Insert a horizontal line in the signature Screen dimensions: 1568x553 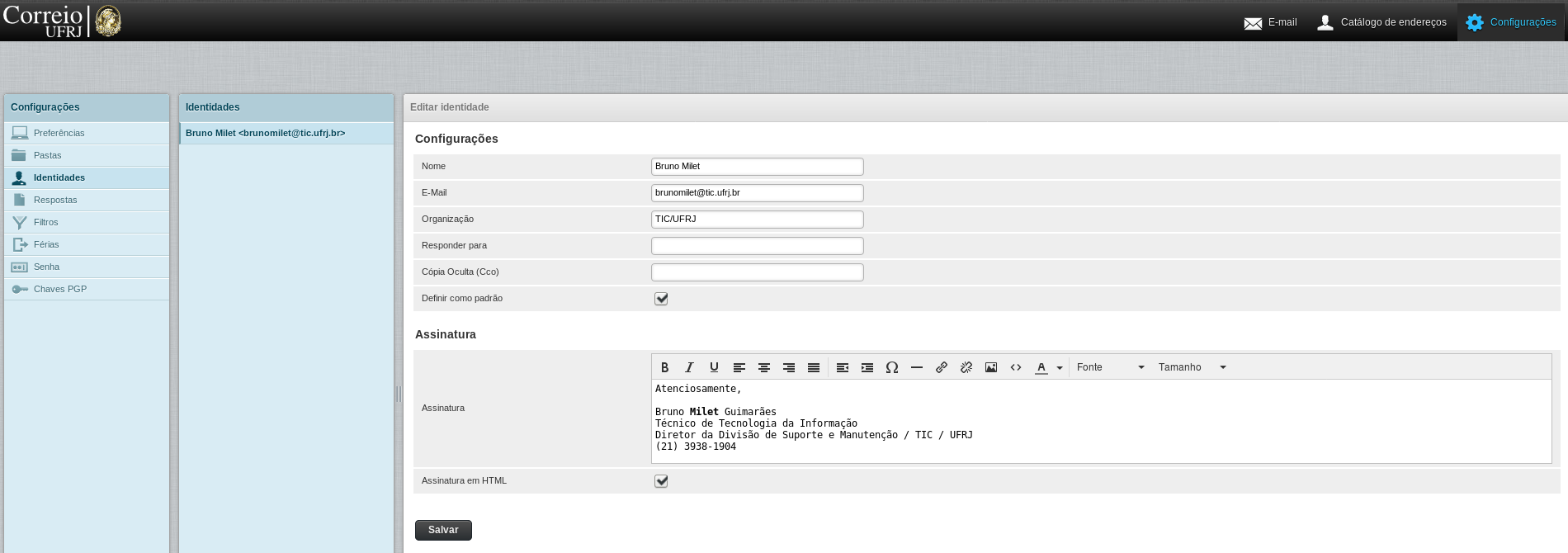(916, 367)
